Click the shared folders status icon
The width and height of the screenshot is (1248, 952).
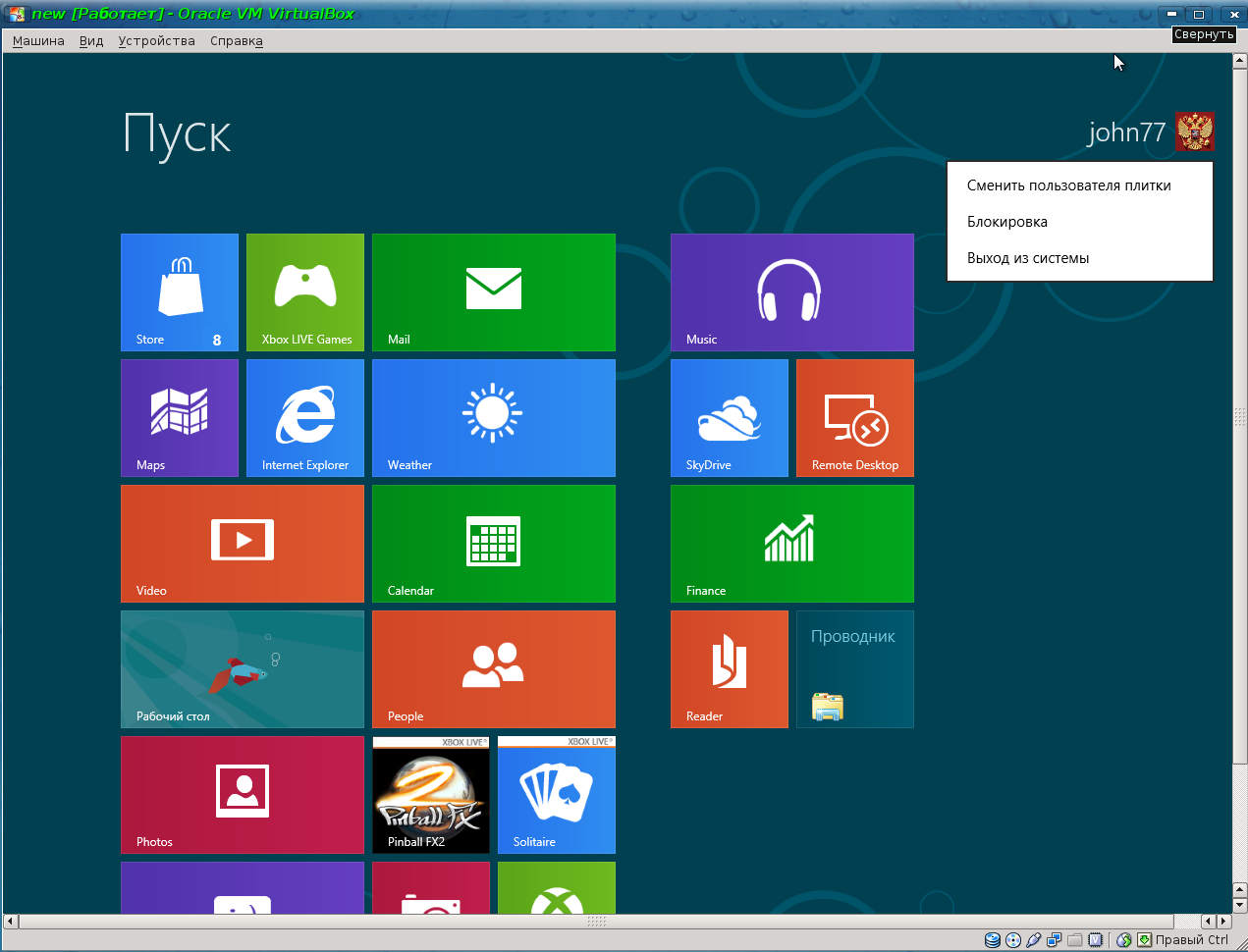[1075, 940]
